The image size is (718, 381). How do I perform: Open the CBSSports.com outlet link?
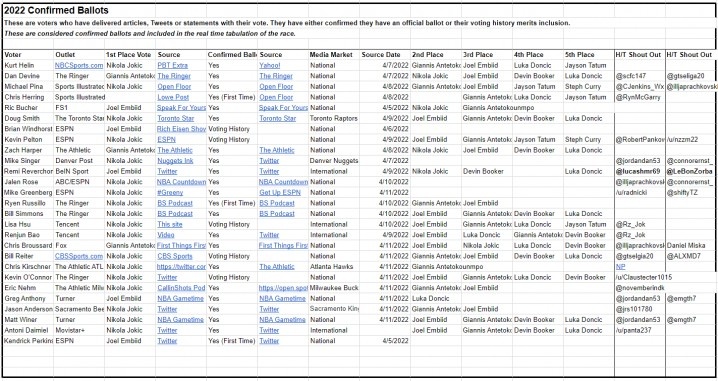tap(79, 256)
